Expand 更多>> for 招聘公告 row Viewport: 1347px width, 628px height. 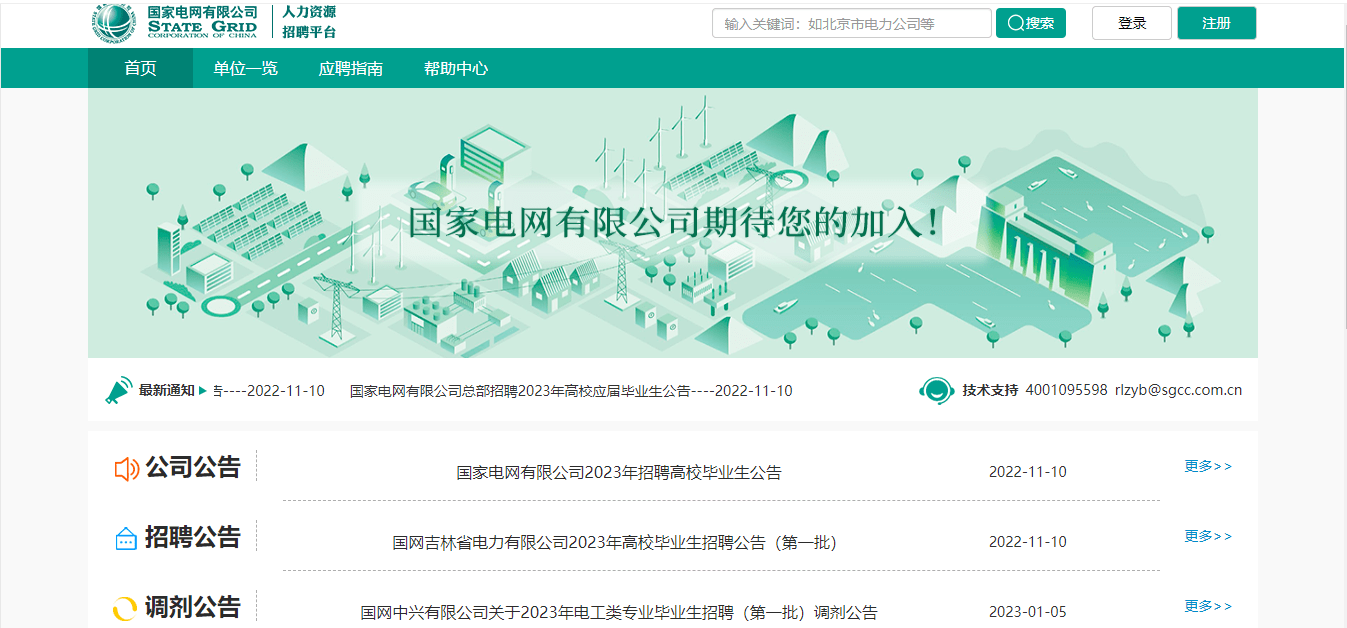click(1208, 536)
